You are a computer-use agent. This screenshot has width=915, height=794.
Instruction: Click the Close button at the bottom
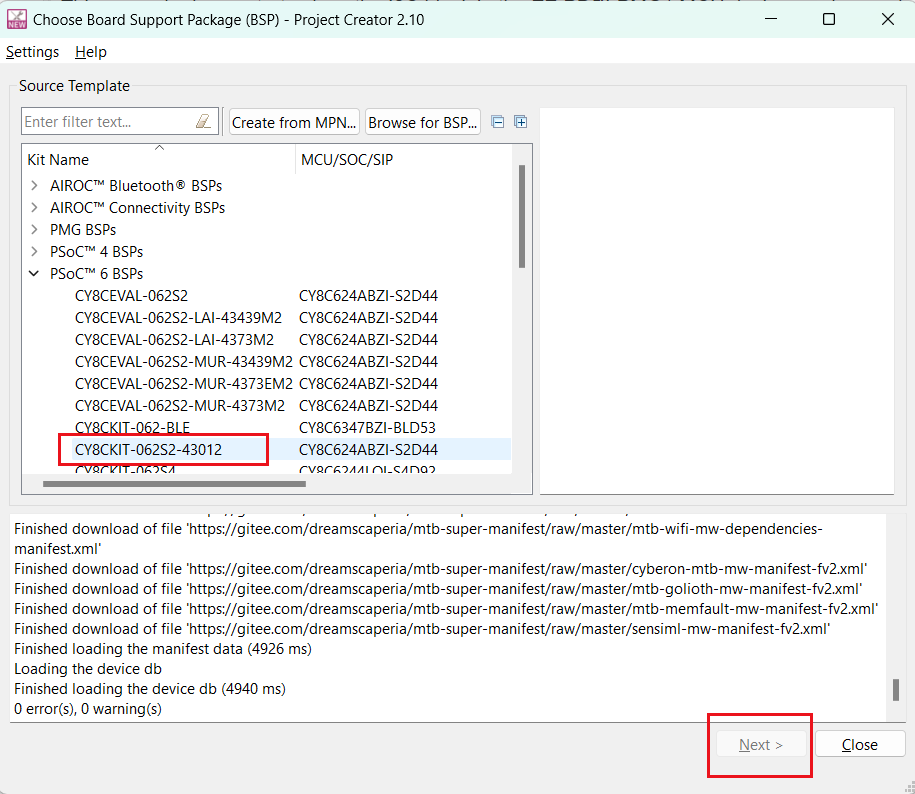pyautogui.click(x=859, y=744)
